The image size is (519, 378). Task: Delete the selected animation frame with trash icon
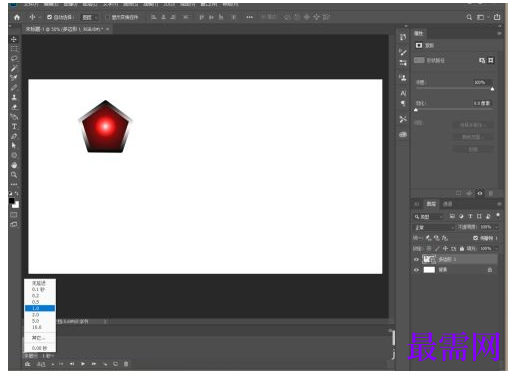(x=126, y=364)
